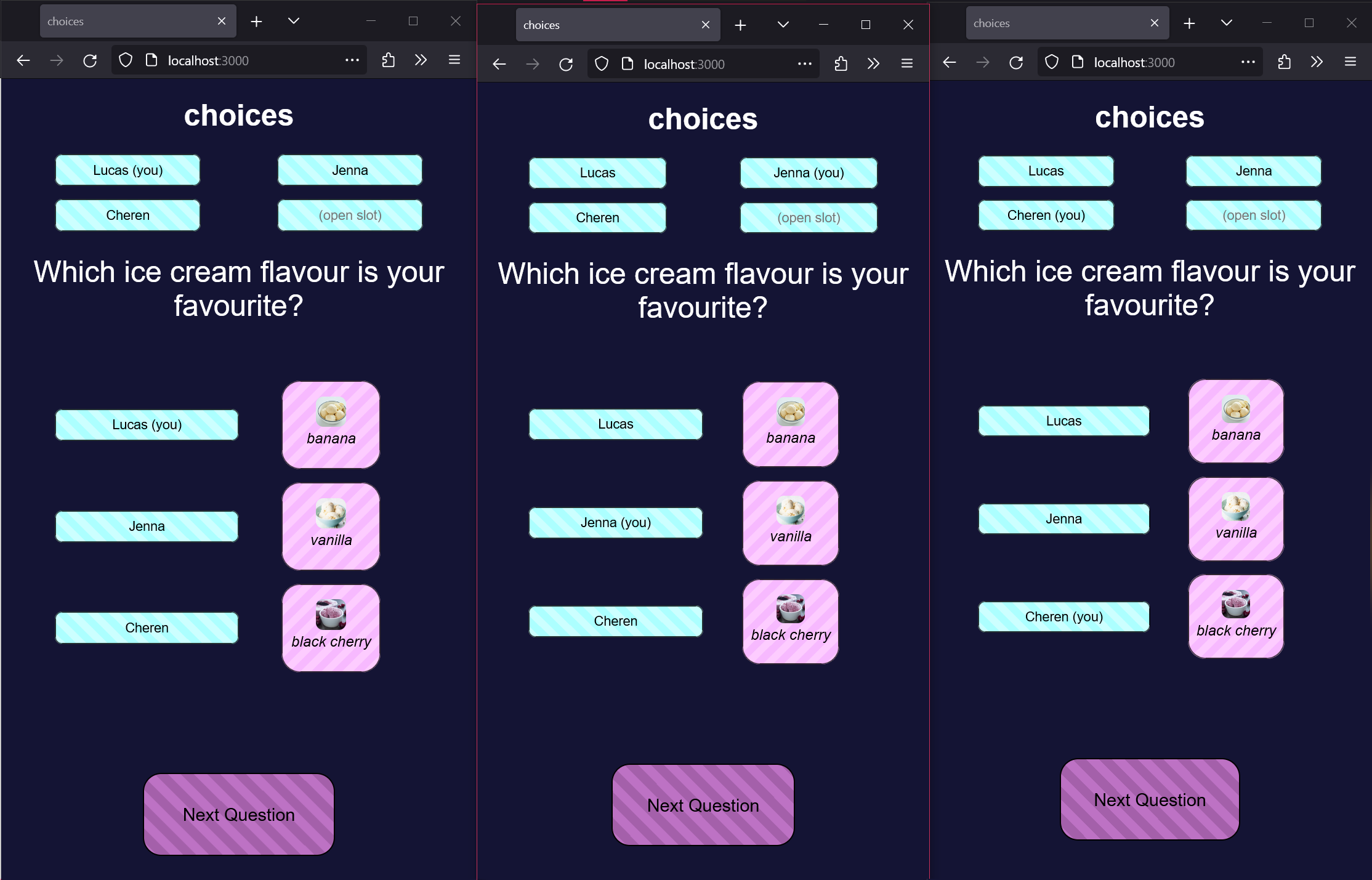Open list all tabs dropdown in middle browser

pyautogui.click(x=783, y=25)
